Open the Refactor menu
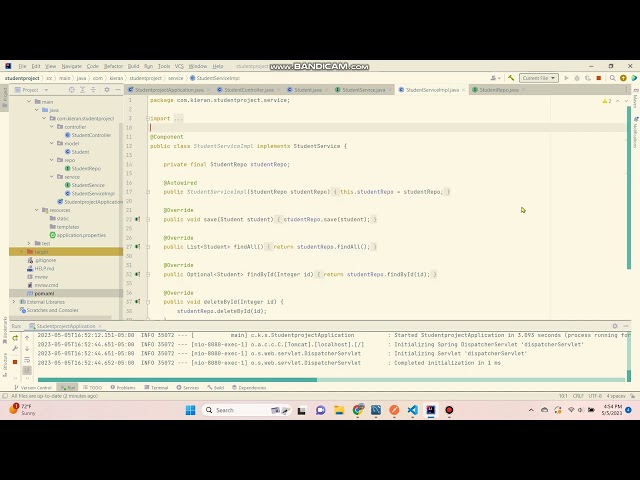This screenshot has height=480, width=640. tap(113, 66)
